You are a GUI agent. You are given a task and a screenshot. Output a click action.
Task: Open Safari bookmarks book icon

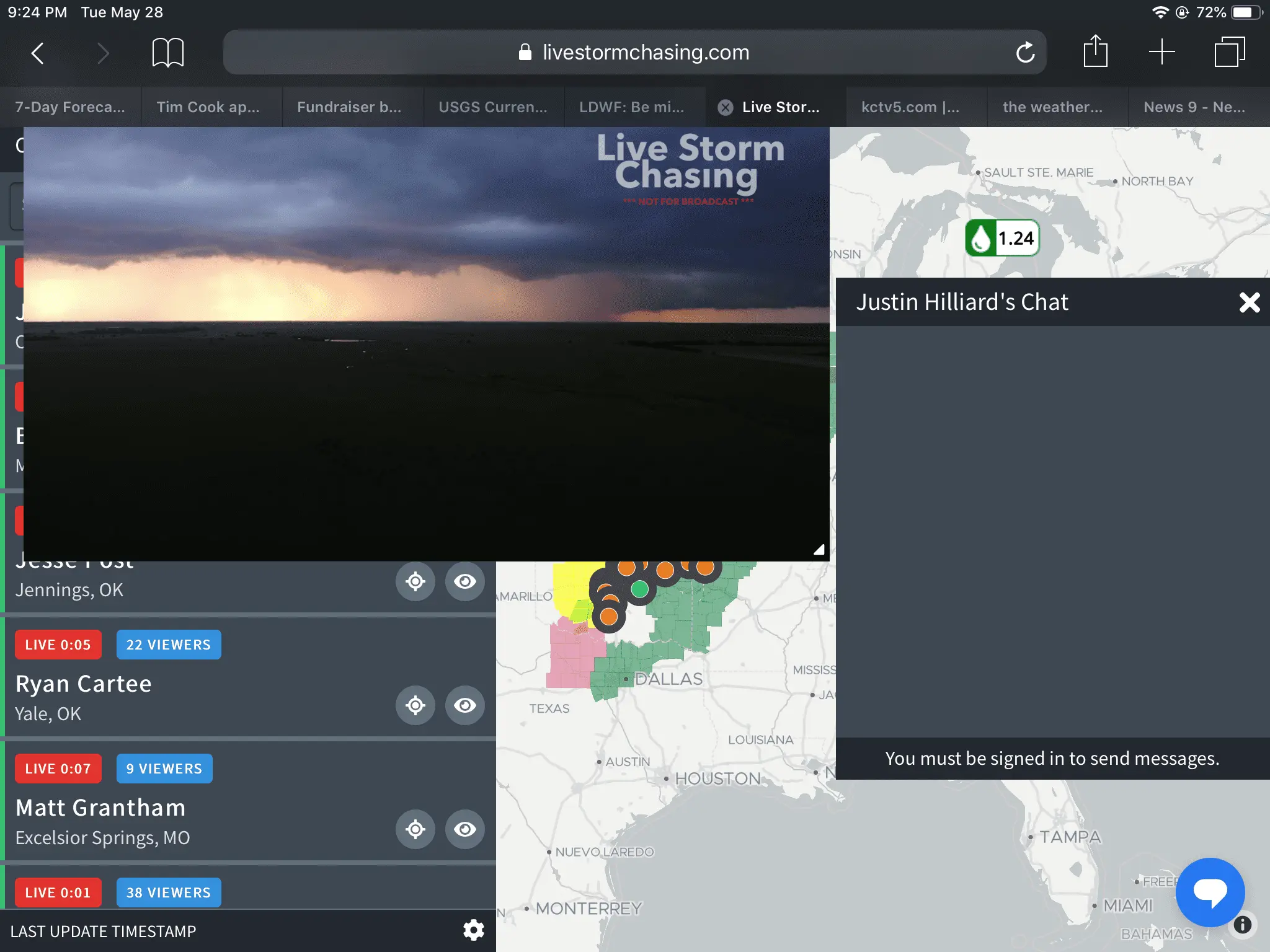click(167, 52)
